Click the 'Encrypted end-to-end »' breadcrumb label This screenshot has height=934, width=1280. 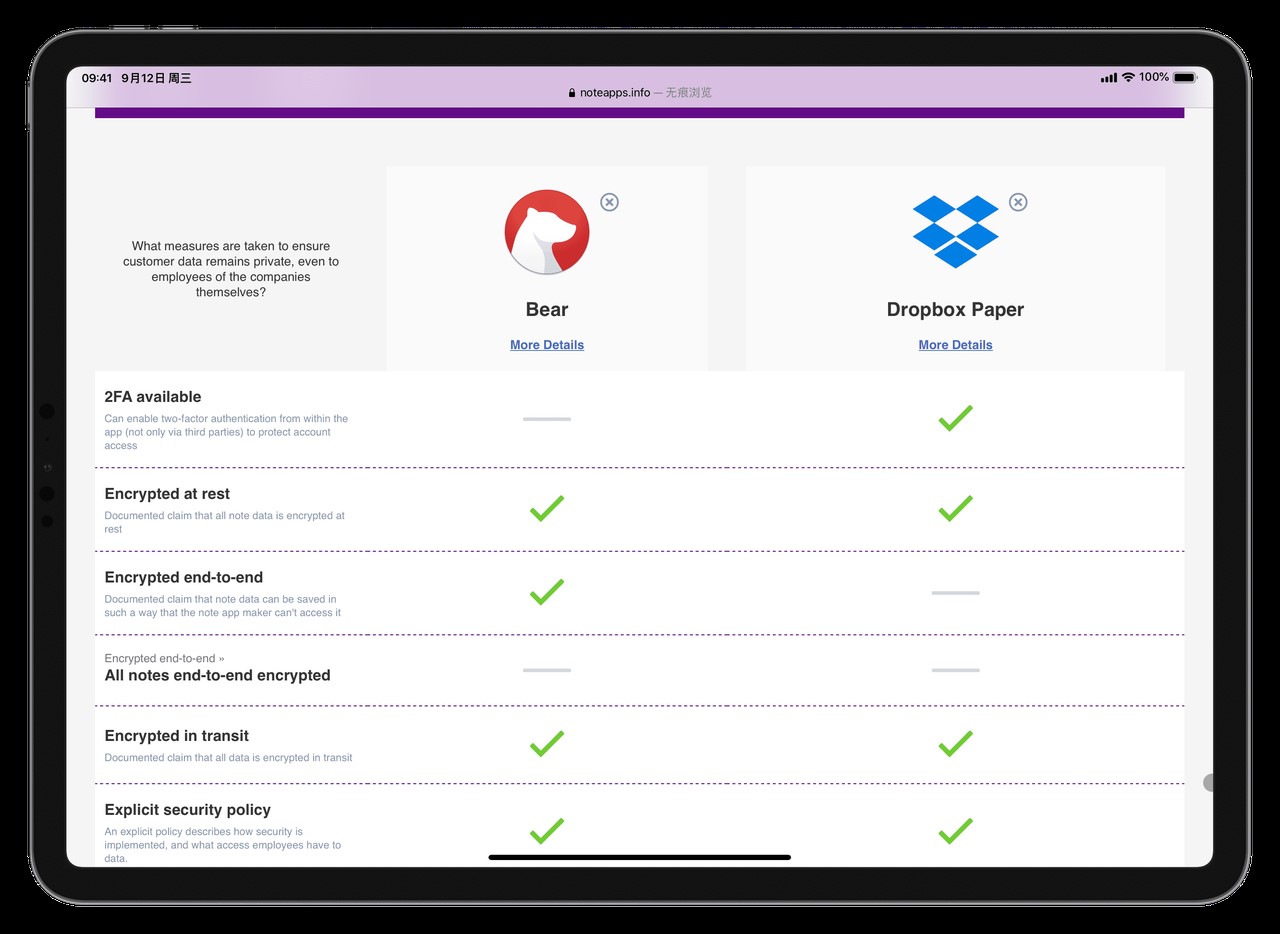click(164, 658)
